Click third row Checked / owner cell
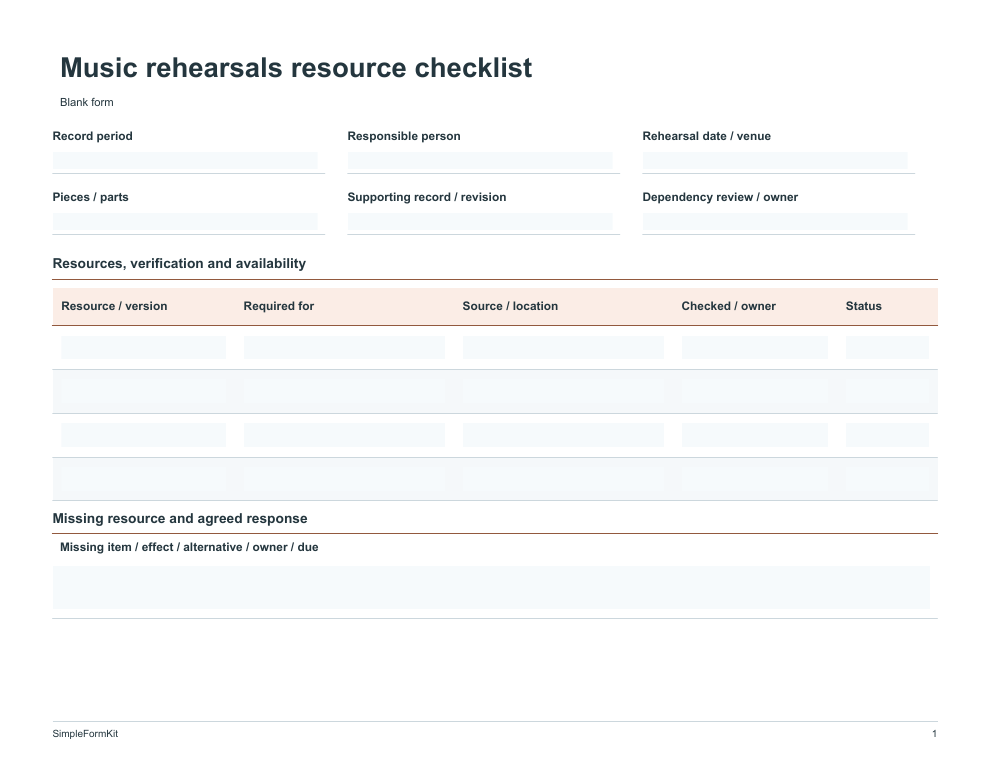The image size is (990, 765). [x=754, y=435]
